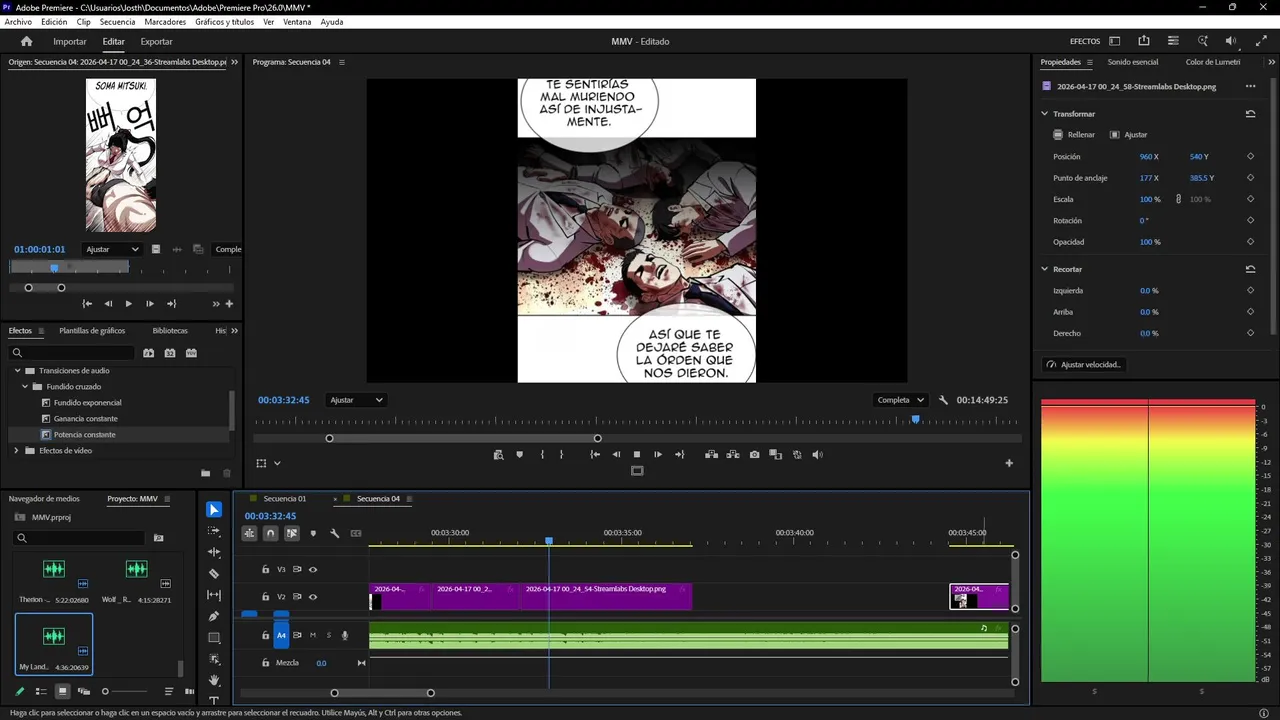This screenshot has height=720, width=1280.
Task: Expand Efectos de vídeo folder
Action: (x=17, y=451)
